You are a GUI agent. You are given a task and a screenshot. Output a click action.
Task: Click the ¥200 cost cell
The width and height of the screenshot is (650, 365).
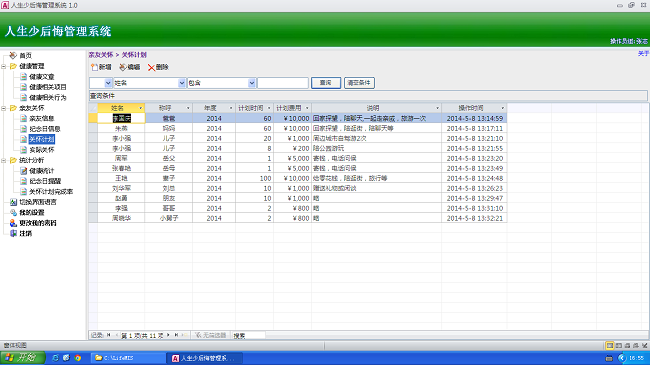tap(293, 148)
